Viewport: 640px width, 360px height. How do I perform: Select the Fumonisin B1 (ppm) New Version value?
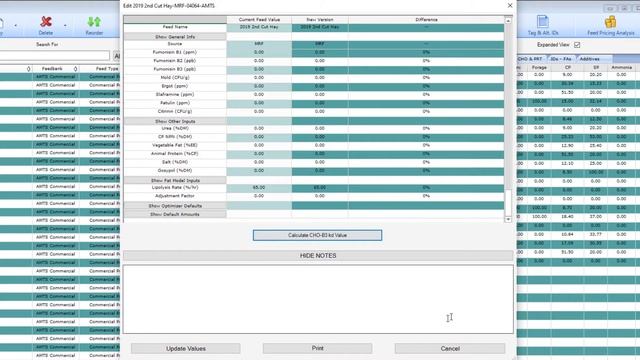(320, 52)
